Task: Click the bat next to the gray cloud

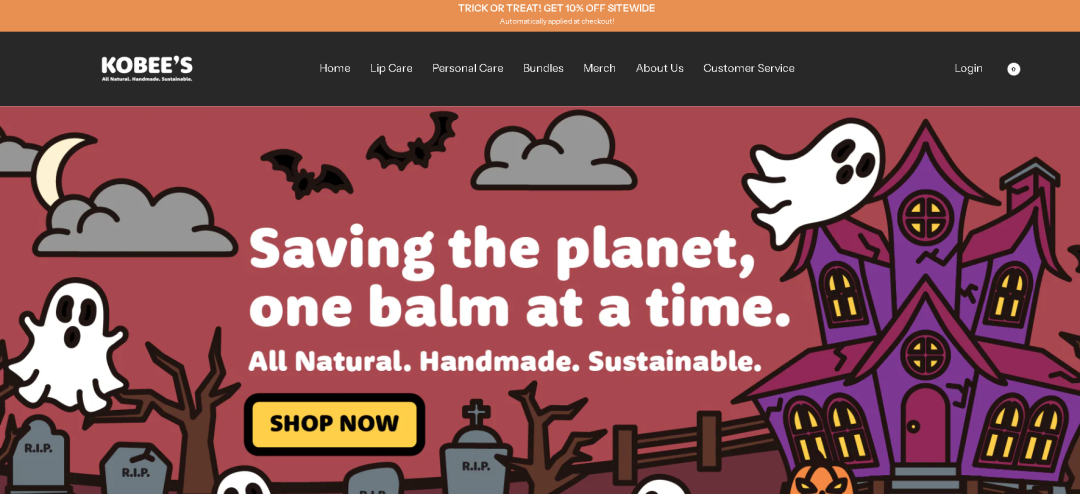Action: tap(413, 143)
